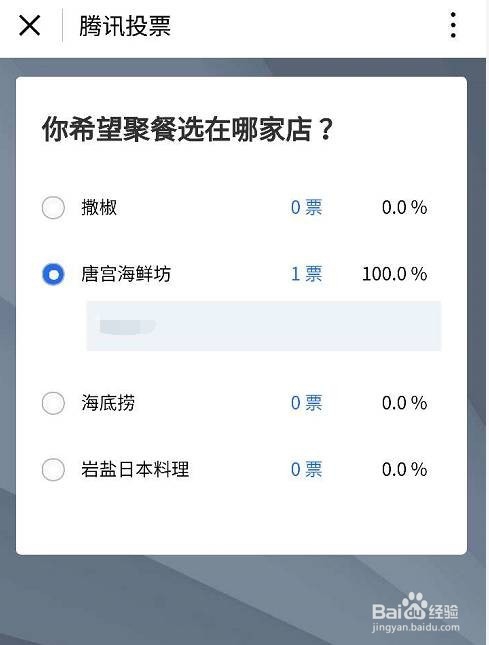Image resolution: width=489 pixels, height=645 pixels.
Task: Click the 海底捞 option label
Action: click(x=108, y=403)
